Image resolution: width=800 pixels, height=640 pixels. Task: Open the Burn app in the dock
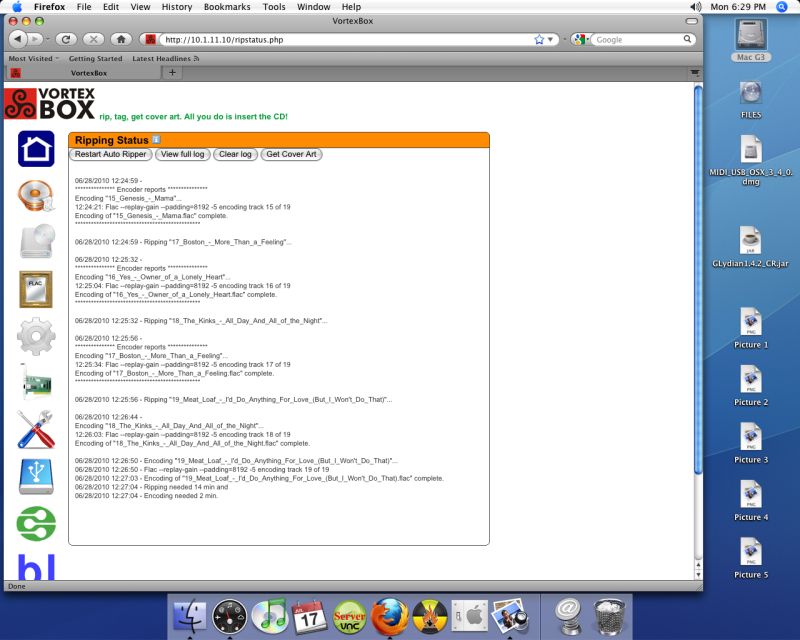click(430, 617)
